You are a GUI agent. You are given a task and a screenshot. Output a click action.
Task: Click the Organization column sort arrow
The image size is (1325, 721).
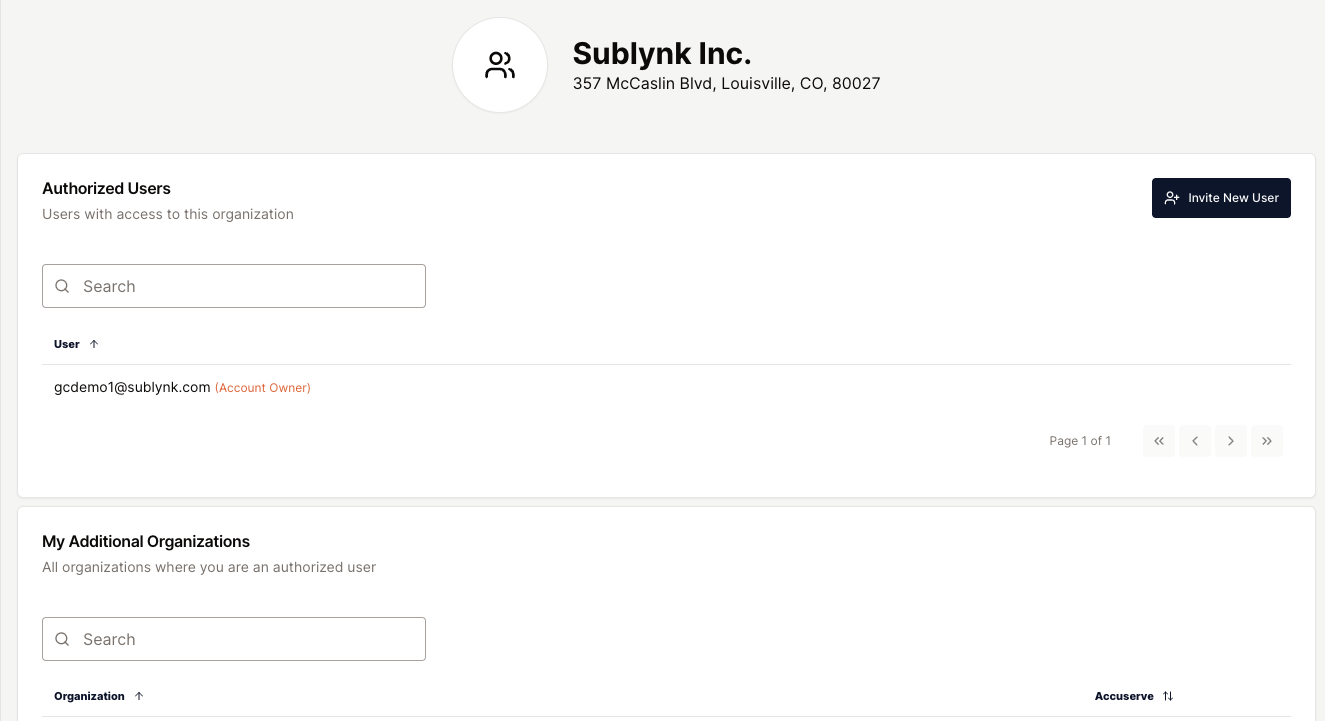click(139, 696)
